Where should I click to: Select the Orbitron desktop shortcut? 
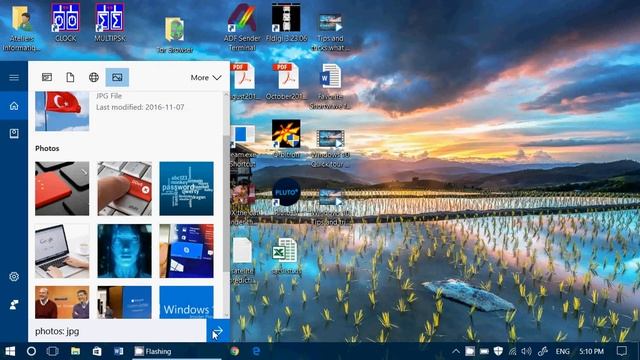[286, 139]
